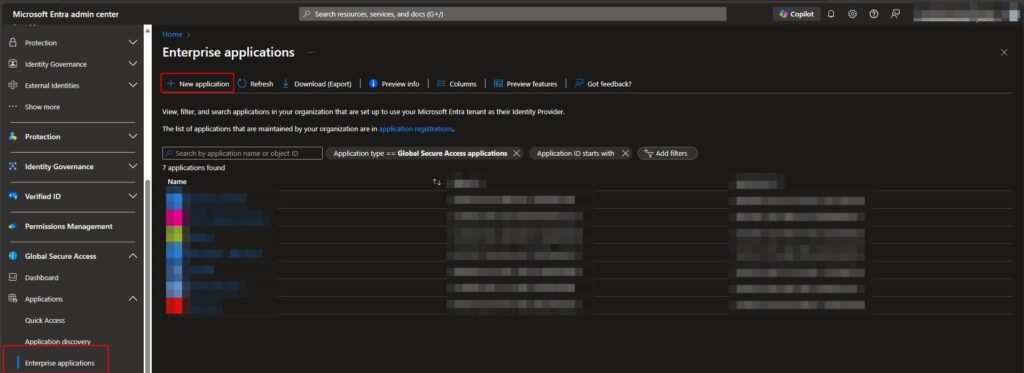1024x373 pixels.
Task: Follow the application registrations link
Action: pos(416,129)
